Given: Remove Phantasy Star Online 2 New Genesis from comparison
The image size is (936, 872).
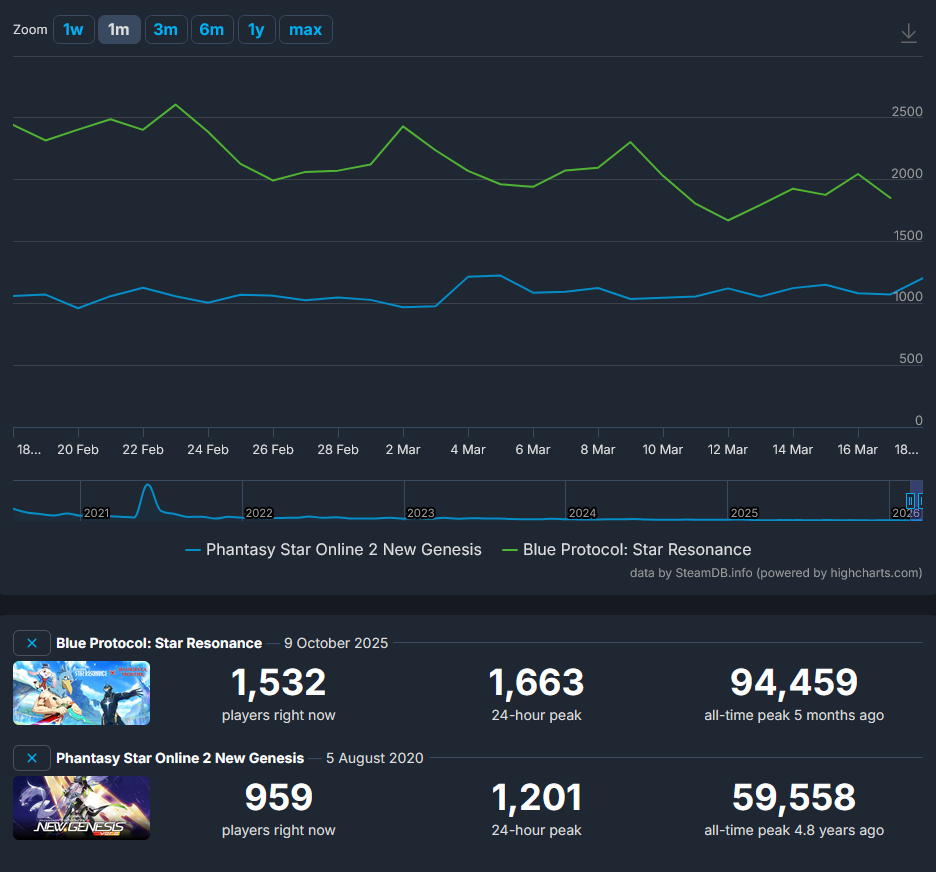Looking at the screenshot, I should pyautogui.click(x=32, y=758).
